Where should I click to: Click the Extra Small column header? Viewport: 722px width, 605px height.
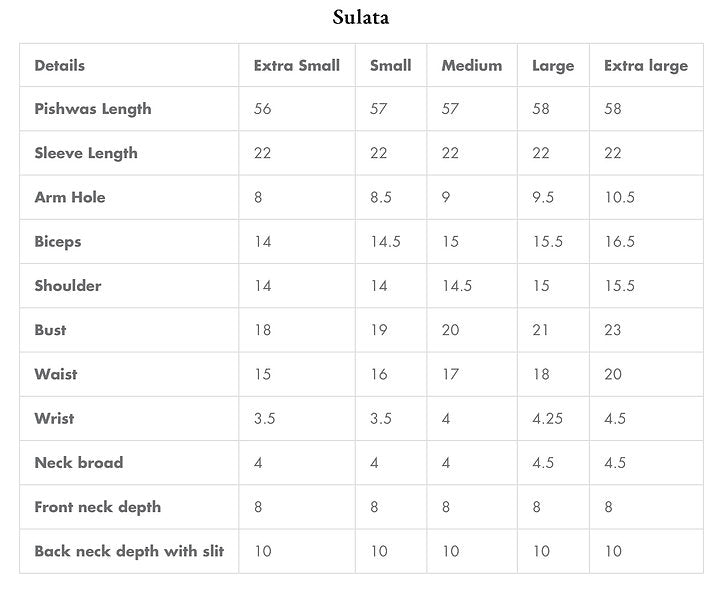pyautogui.click(x=296, y=66)
